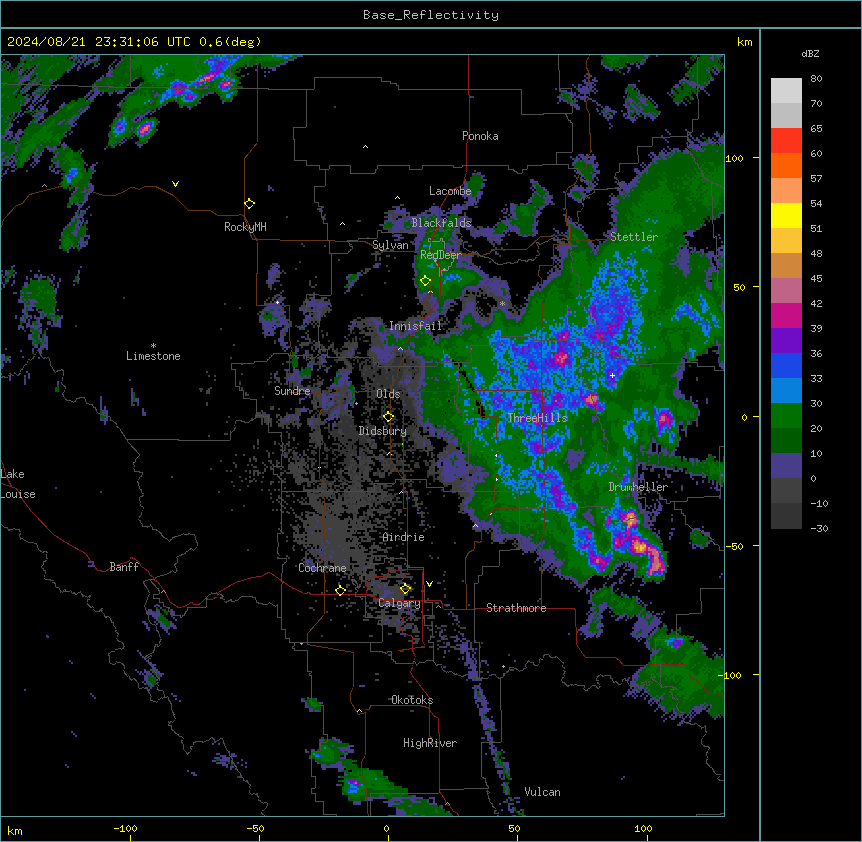Screen dimensions: 862x842
Task: Click the 65 value in dBZ legend
Action: 816,129
